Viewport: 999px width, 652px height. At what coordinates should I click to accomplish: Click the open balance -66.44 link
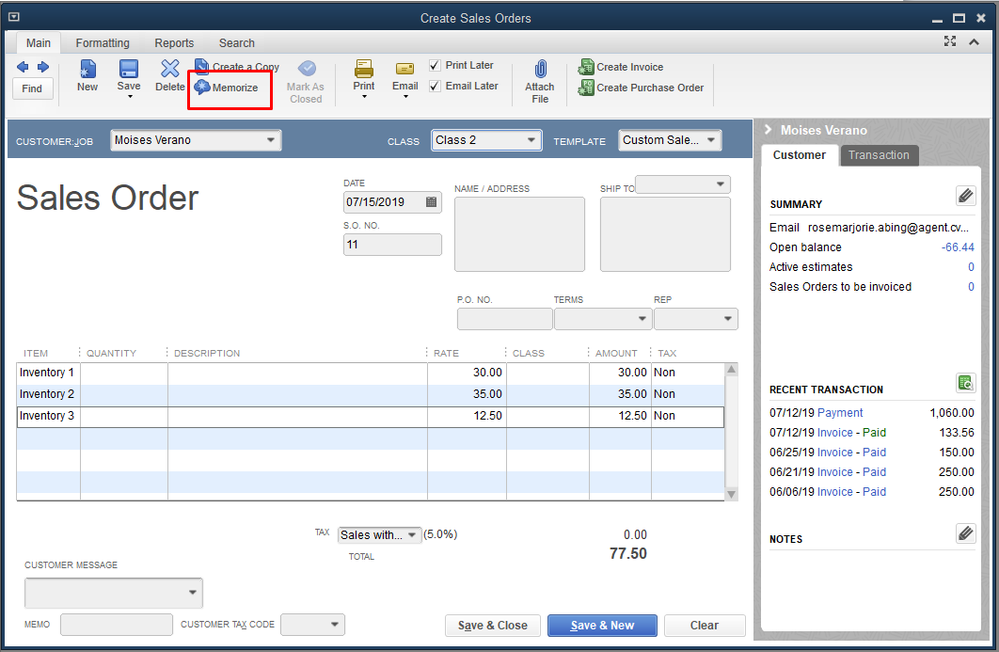[958, 247]
